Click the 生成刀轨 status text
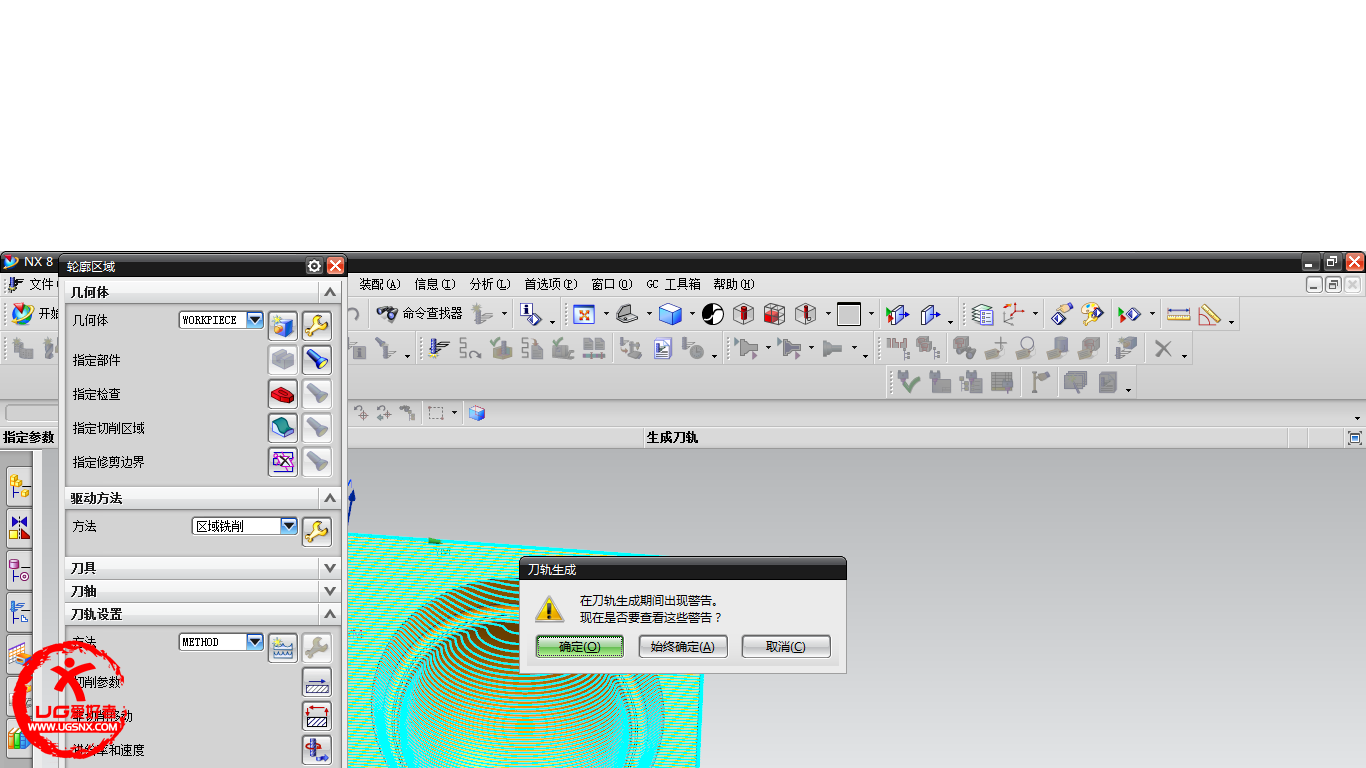Image resolution: width=1366 pixels, height=768 pixels. [x=672, y=438]
